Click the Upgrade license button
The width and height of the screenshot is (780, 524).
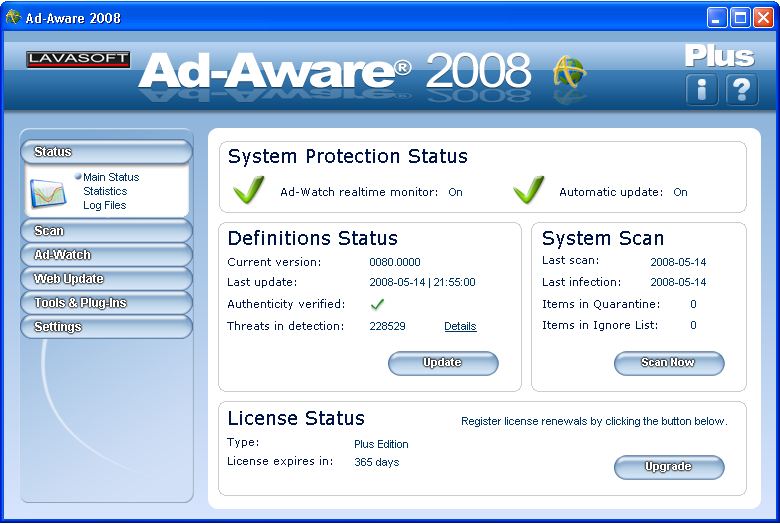click(669, 467)
